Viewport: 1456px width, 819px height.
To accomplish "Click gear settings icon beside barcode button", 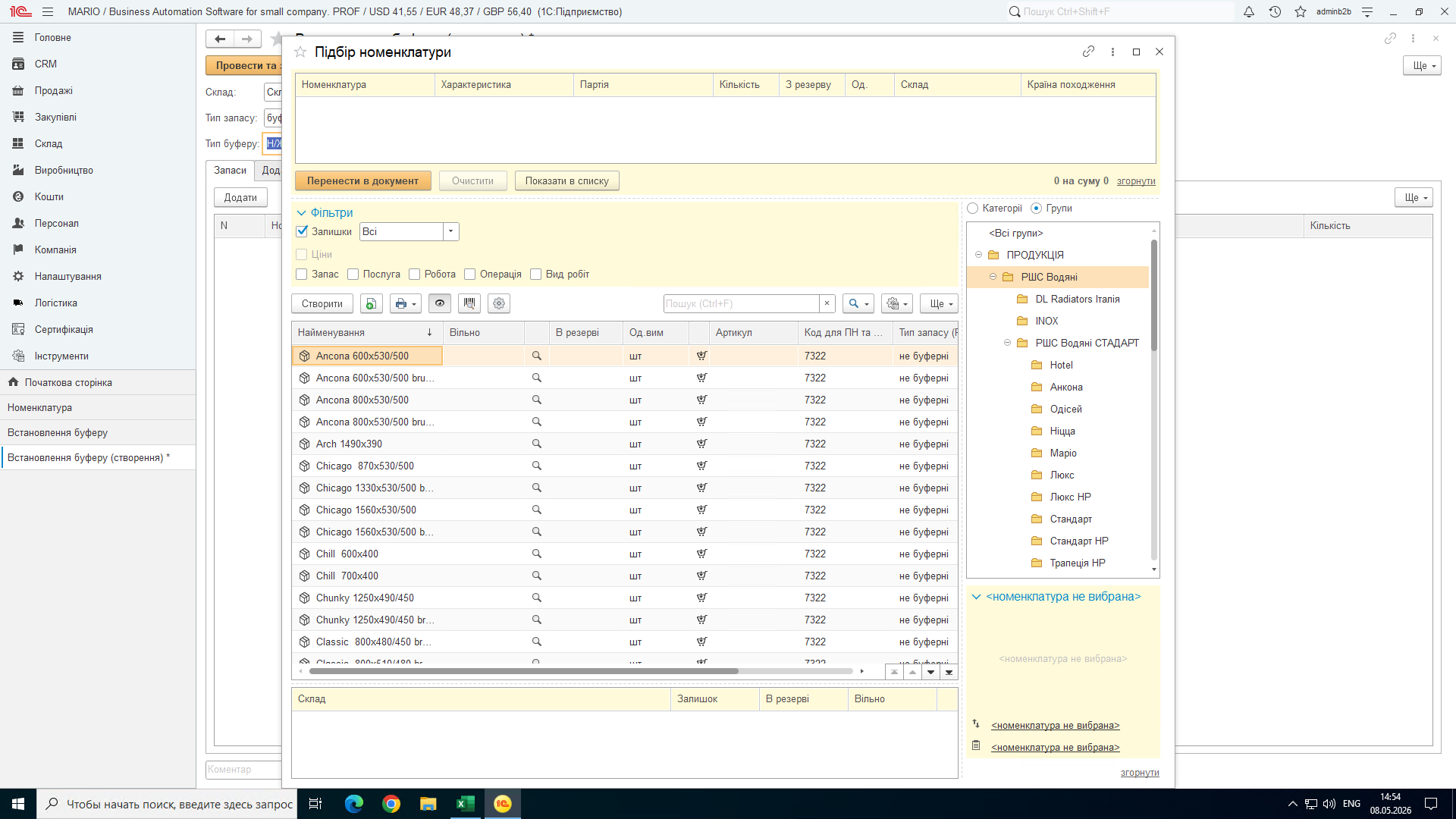I will point(499,303).
